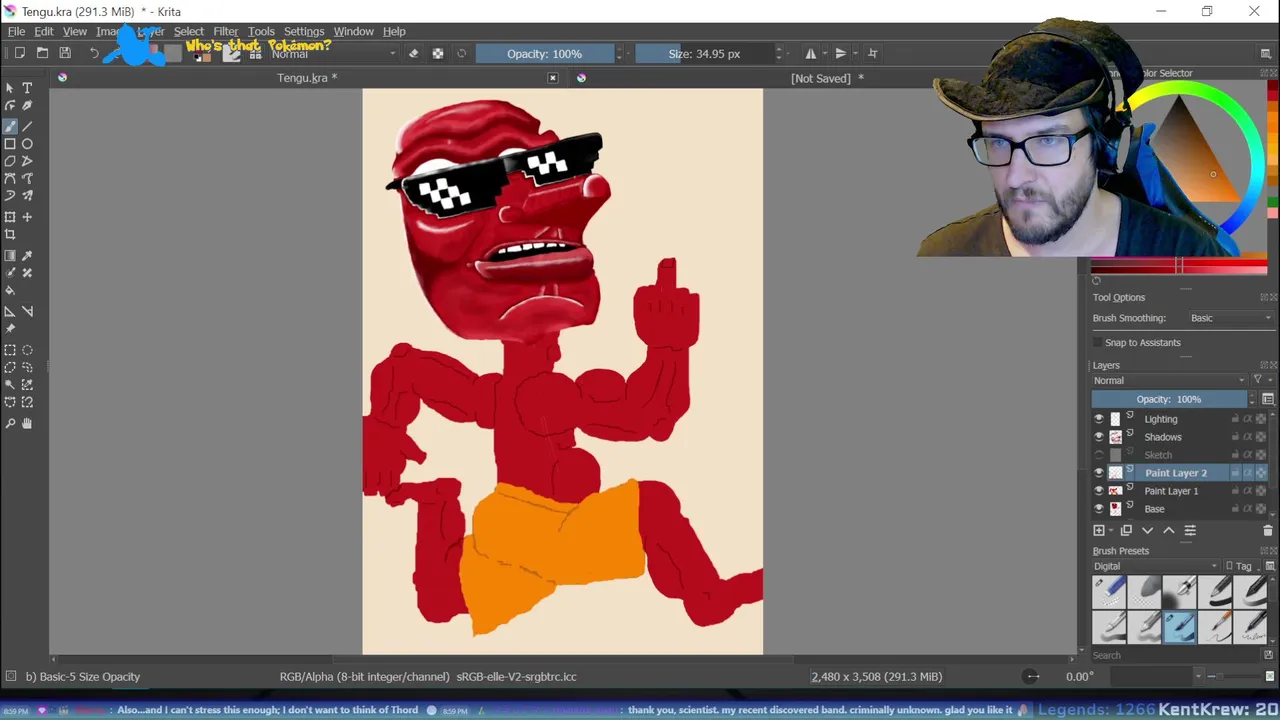Click the Open file toolbar icon
Screen dimensions: 1280x720
coord(42,53)
